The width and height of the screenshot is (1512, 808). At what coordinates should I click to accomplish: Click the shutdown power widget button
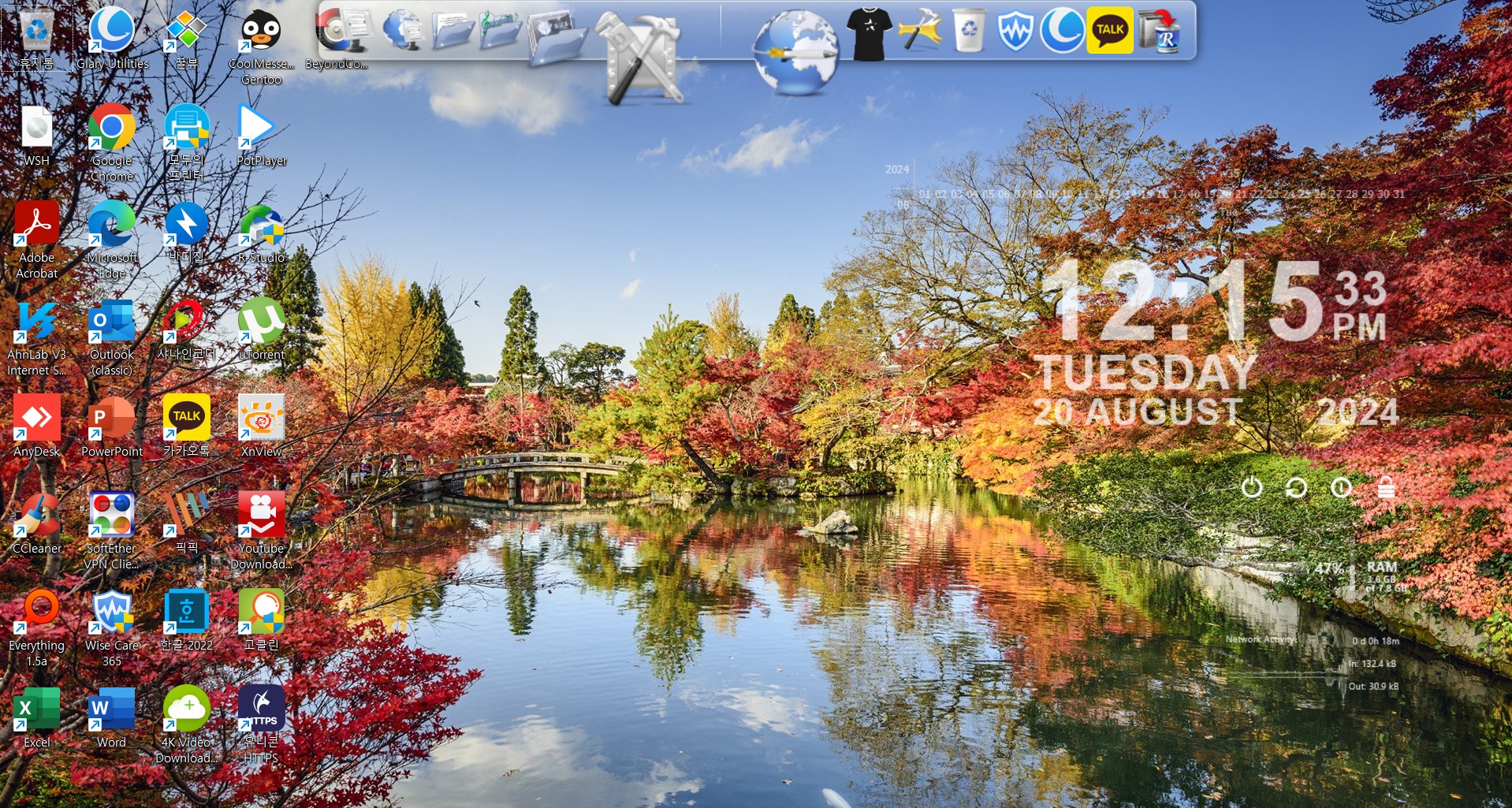1251,487
